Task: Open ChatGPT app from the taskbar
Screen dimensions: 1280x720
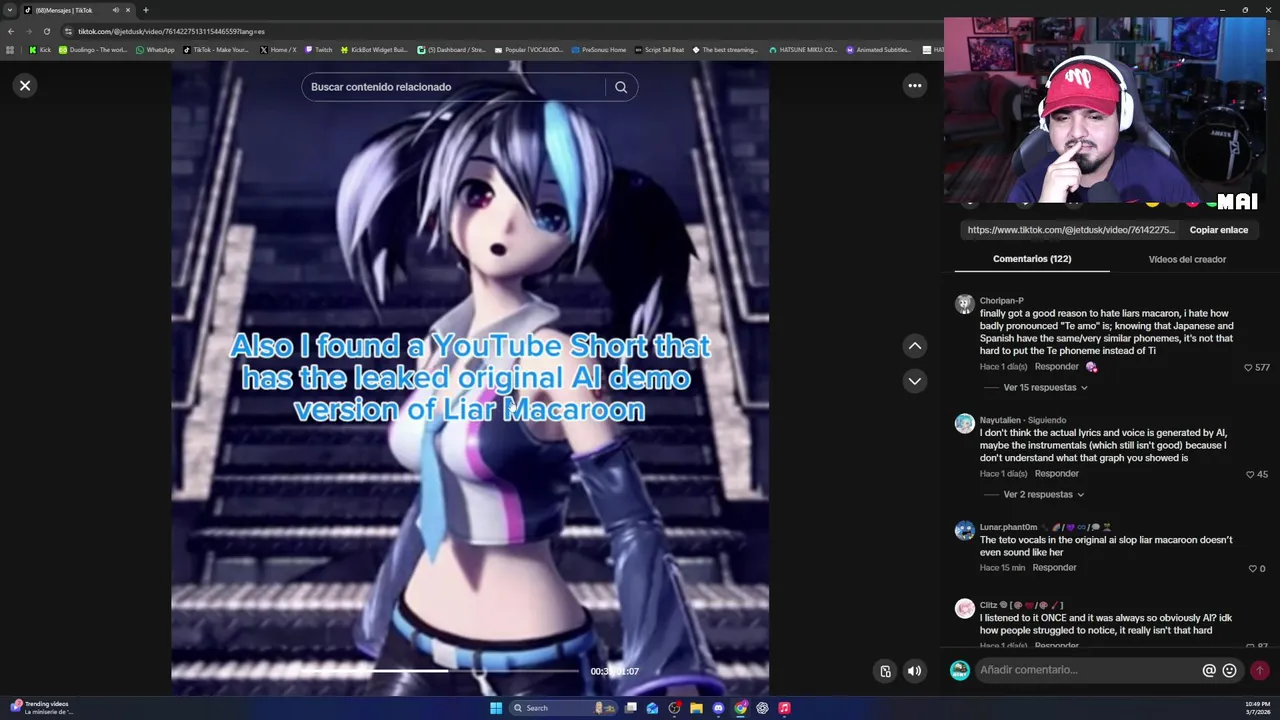Action: tap(762, 708)
